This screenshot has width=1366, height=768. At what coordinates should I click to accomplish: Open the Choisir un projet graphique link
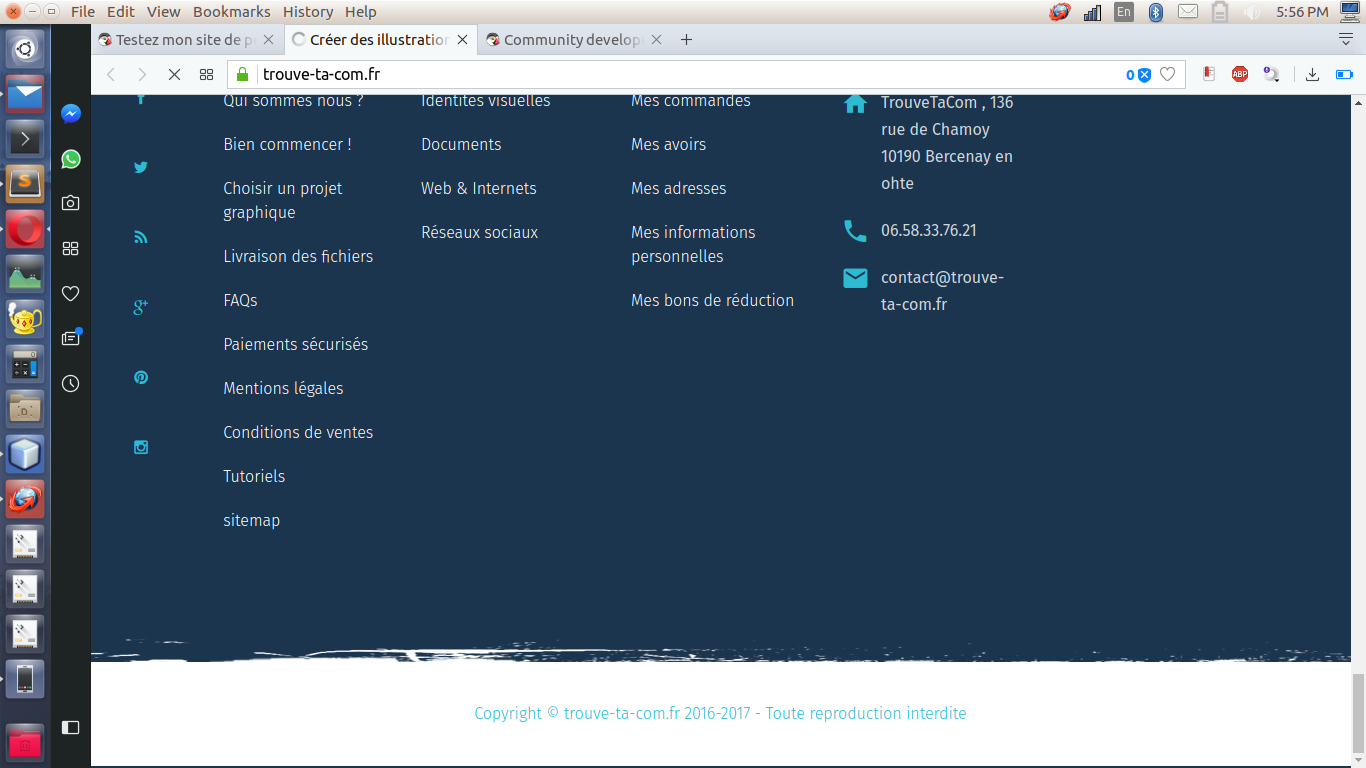(283, 200)
